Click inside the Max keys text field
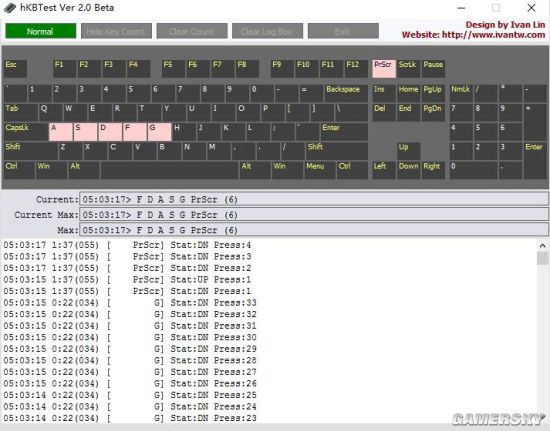Viewport: 550px width, 431px height. pos(314,230)
